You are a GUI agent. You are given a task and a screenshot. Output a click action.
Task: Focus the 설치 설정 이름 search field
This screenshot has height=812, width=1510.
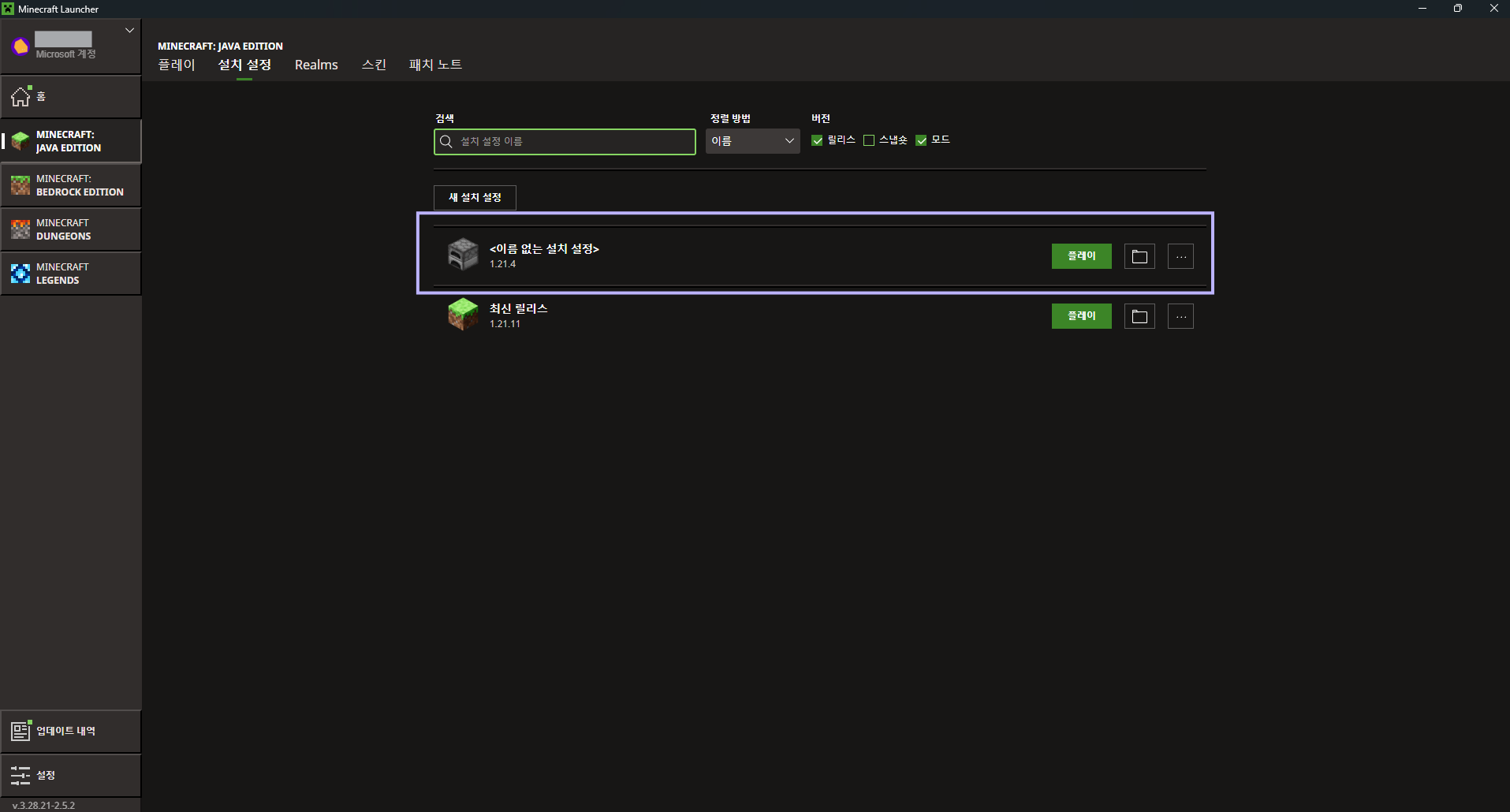[565, 141]
